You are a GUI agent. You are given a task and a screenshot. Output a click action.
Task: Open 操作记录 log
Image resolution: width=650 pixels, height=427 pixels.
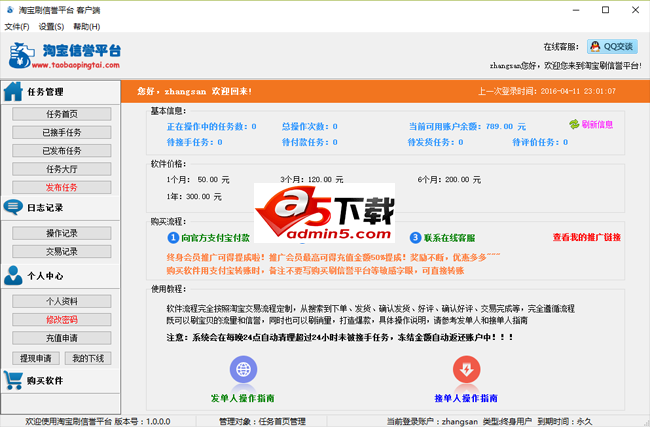coord(62,233)
